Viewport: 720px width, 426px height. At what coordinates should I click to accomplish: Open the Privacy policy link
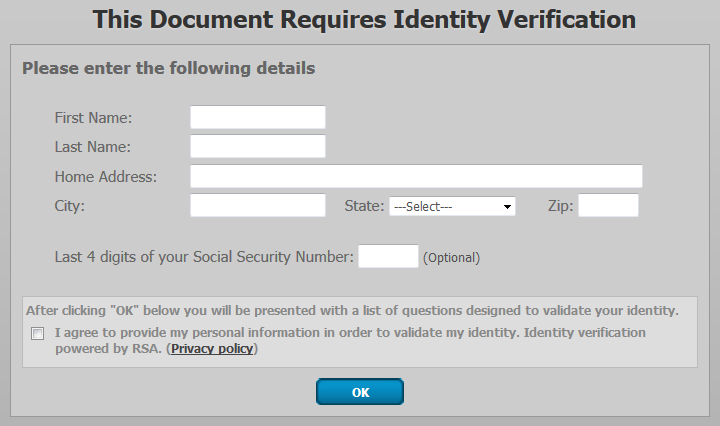click(x=213, y=349)
